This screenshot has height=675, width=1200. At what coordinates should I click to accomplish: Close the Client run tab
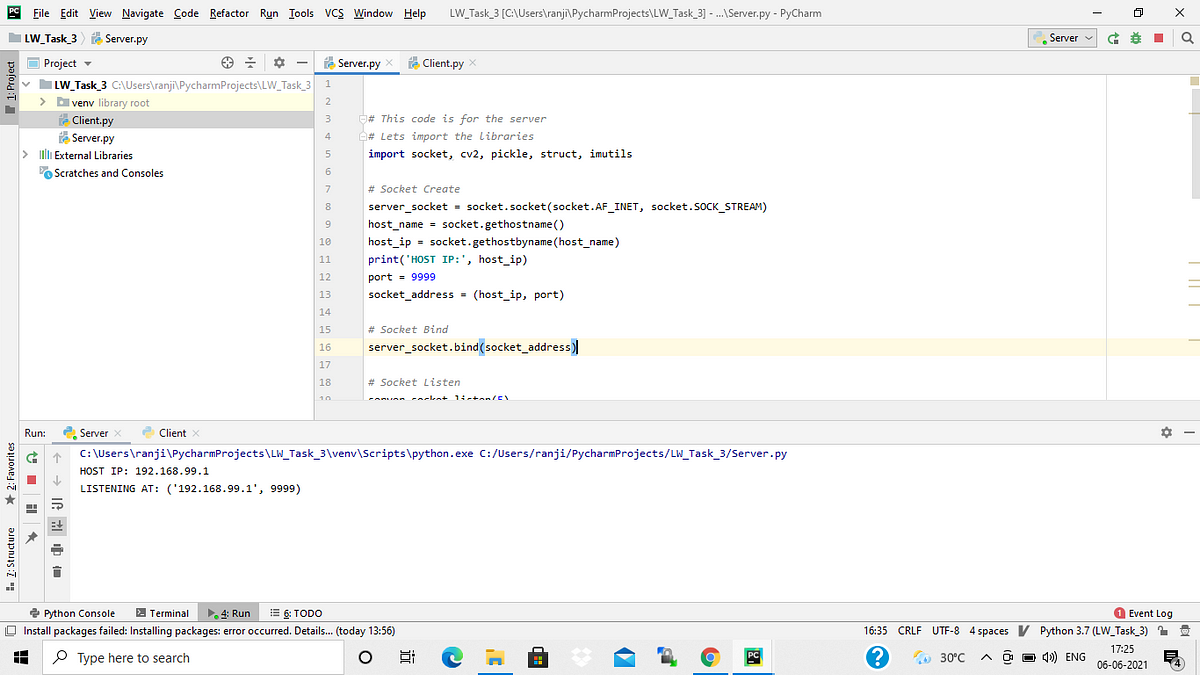pos(196,433)
